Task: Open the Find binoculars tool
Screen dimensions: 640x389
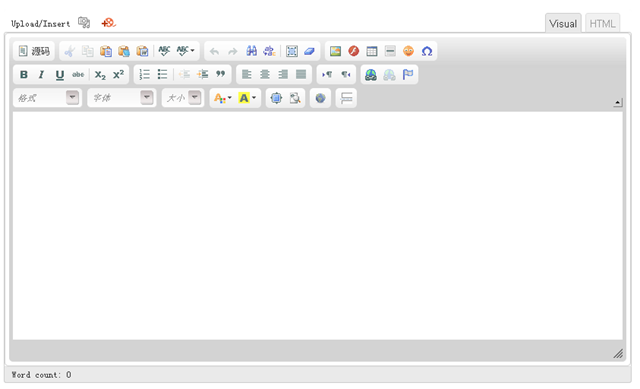Action: (251, 51)
